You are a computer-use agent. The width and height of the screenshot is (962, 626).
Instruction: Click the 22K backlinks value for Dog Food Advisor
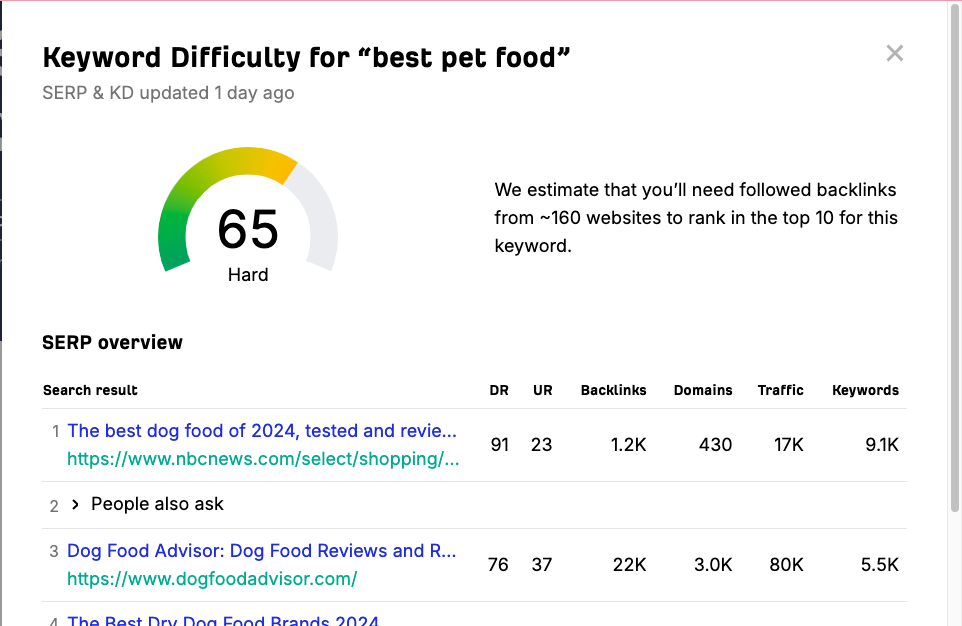click(x=629, y=565)
